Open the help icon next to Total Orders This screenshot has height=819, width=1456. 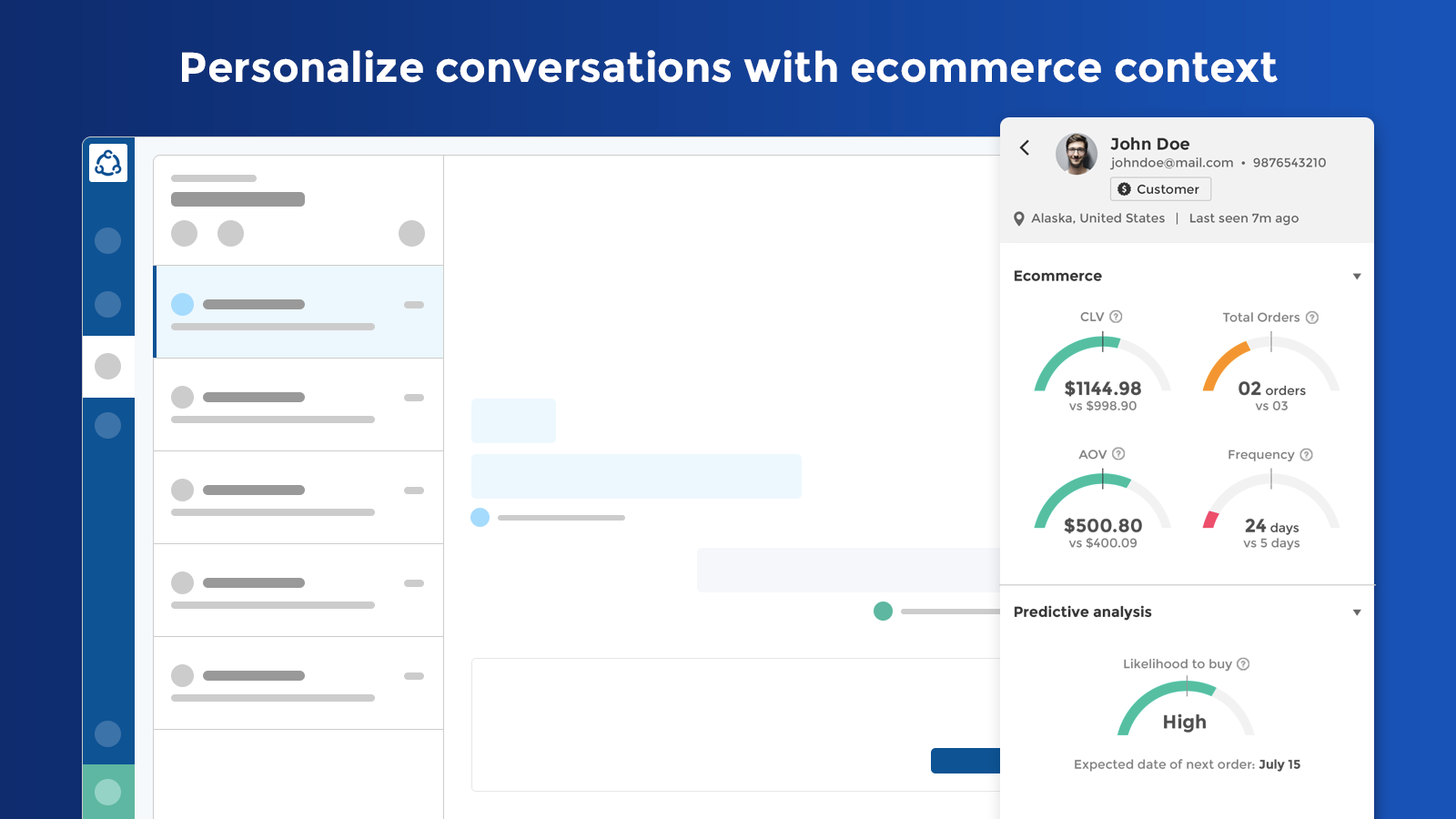pos(1312,318)
